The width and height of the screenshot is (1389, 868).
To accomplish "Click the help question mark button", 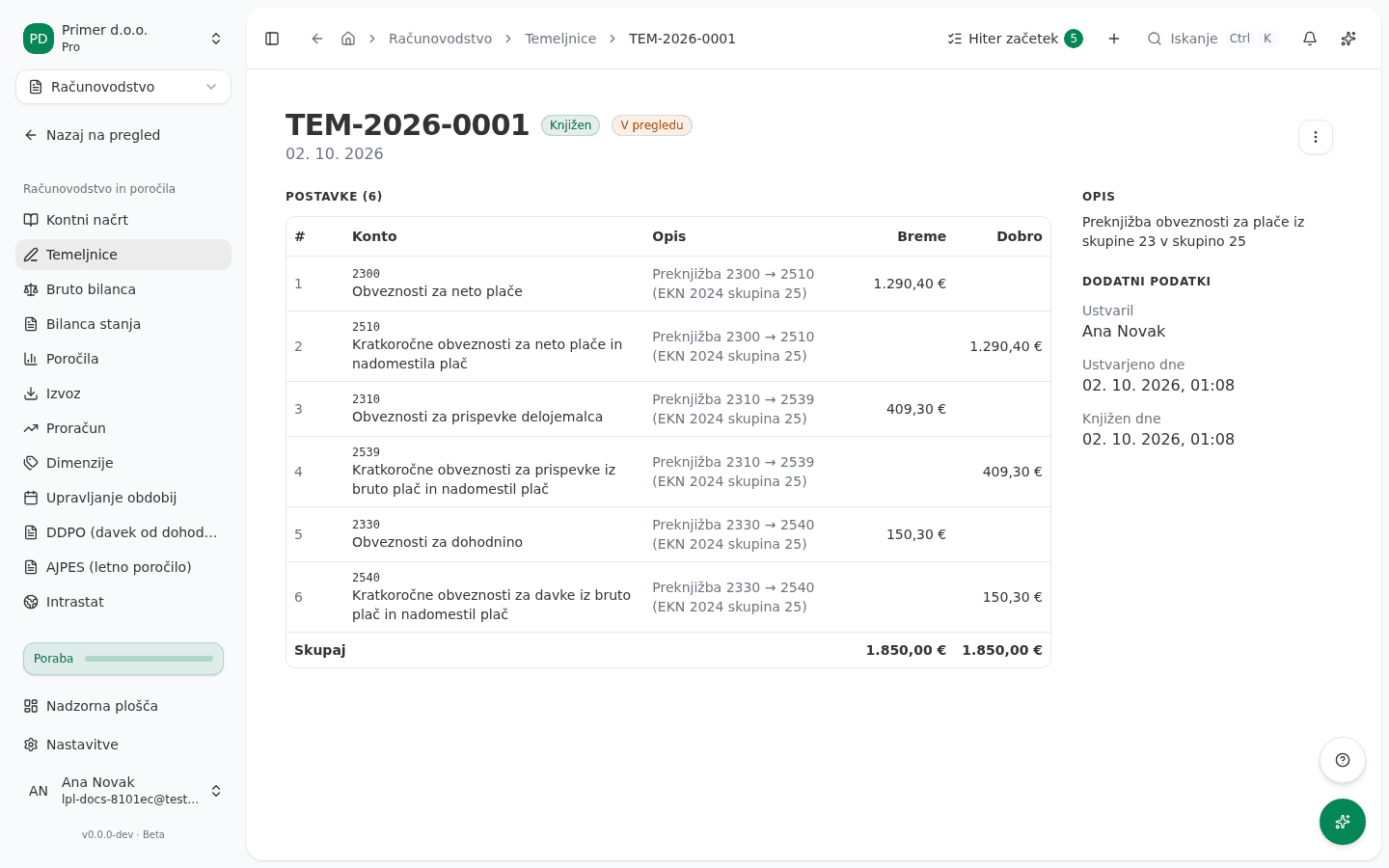I will [1343, 760].
